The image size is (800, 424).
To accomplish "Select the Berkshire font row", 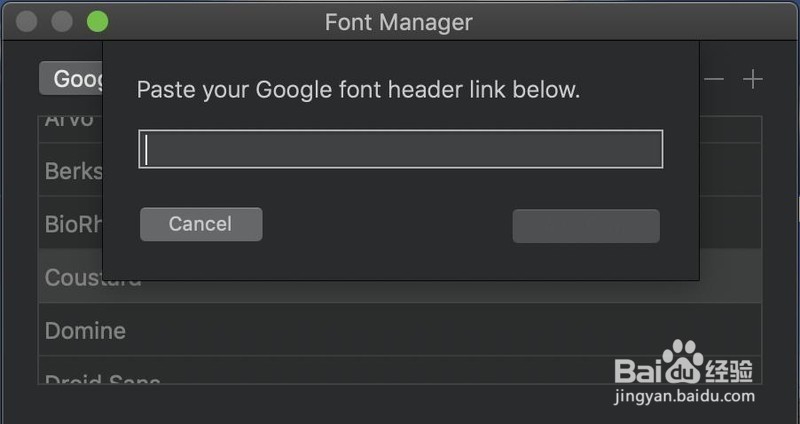I will tap(72, 170).
